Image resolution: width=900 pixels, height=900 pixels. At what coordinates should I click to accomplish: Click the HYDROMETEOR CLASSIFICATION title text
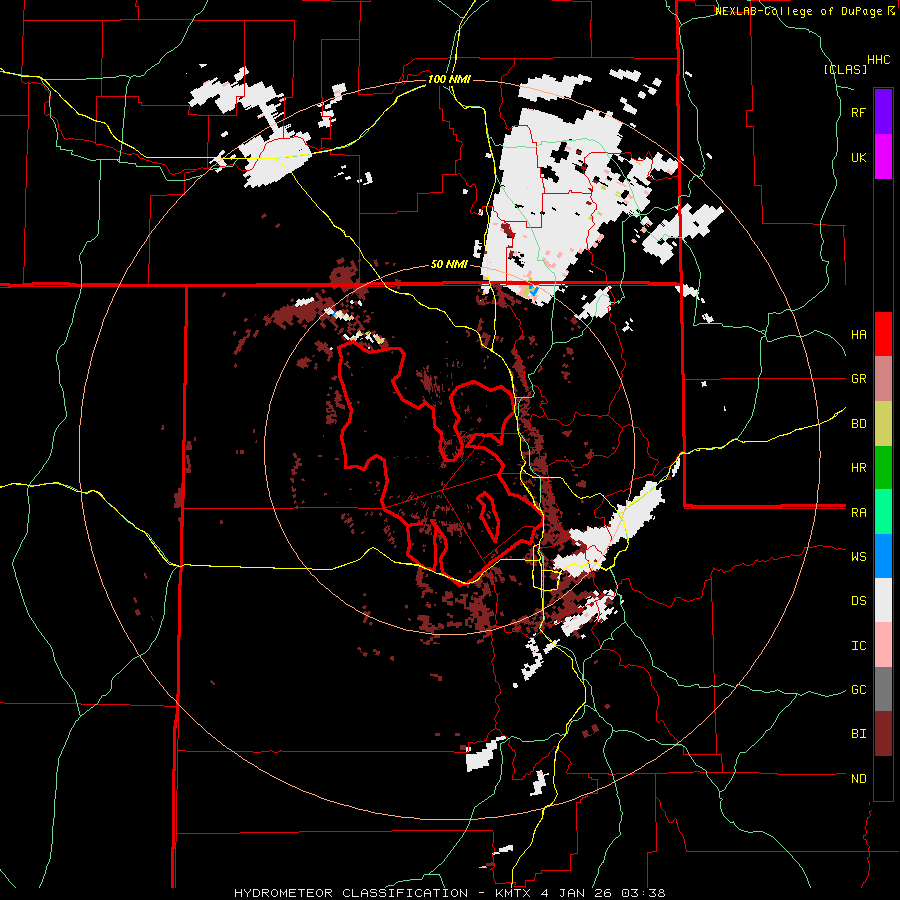[x=351, y=893]
